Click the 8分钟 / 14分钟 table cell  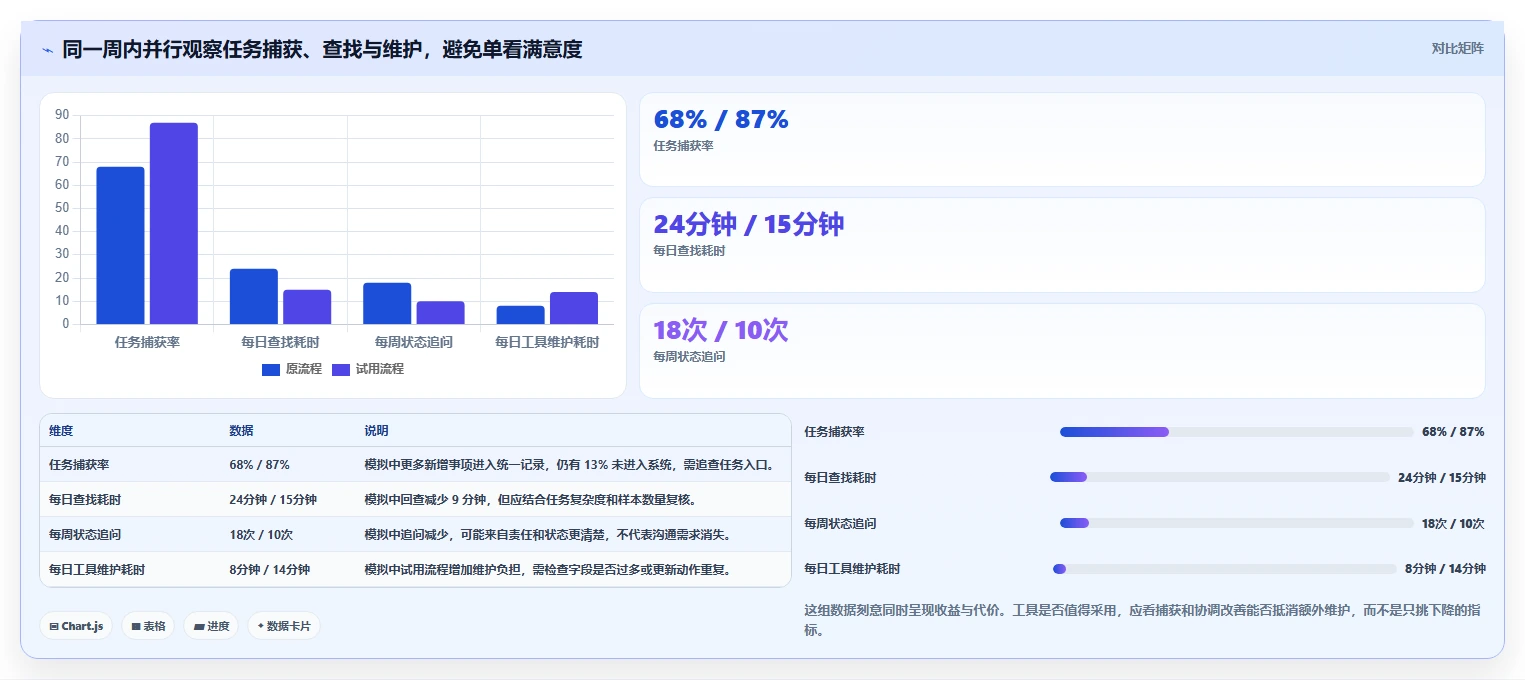point(269,570)
